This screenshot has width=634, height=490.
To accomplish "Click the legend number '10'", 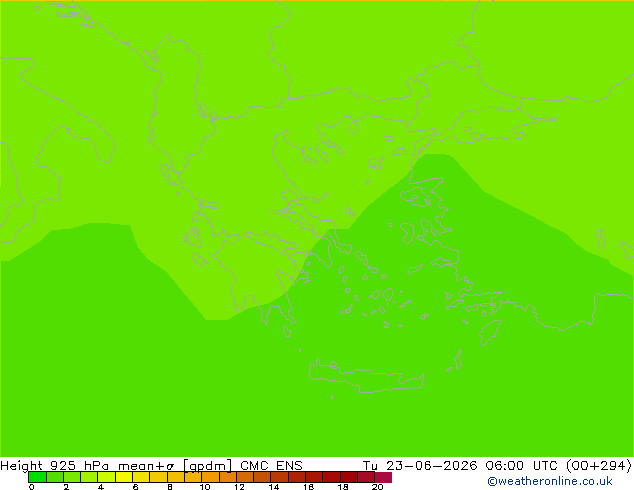I will point(205,487).
